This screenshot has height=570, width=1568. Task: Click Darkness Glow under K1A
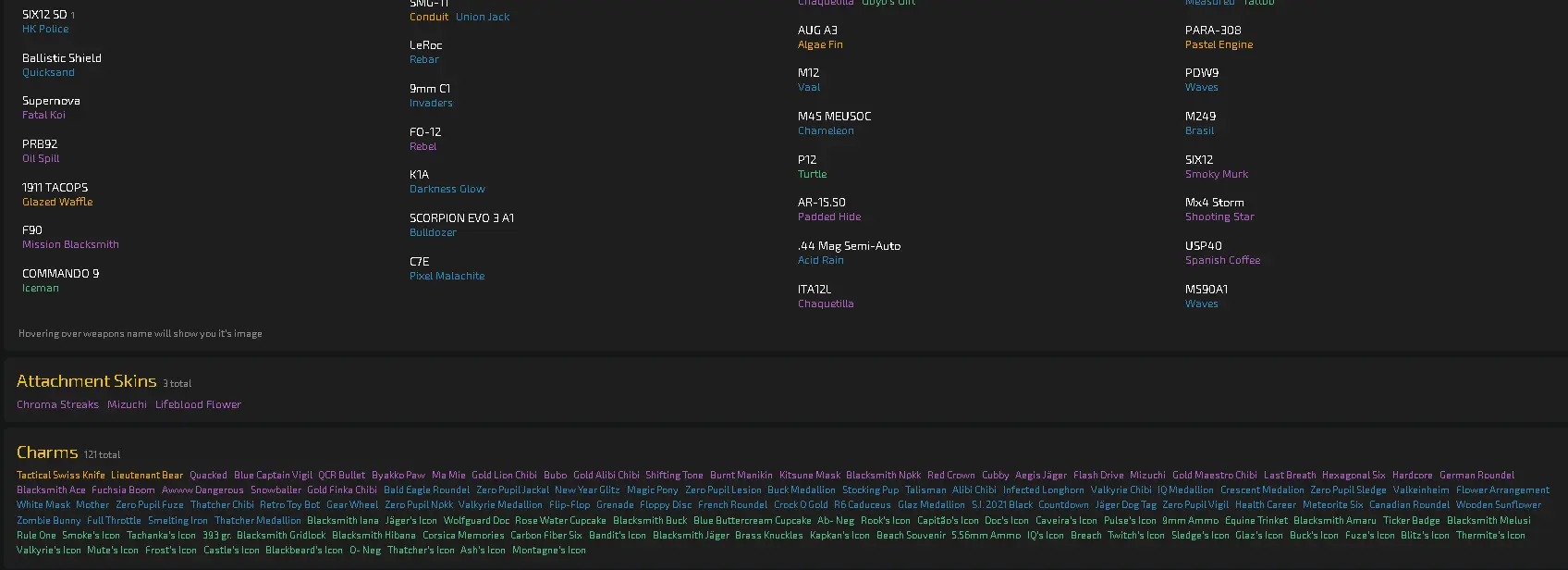click(x=447, y=189)
